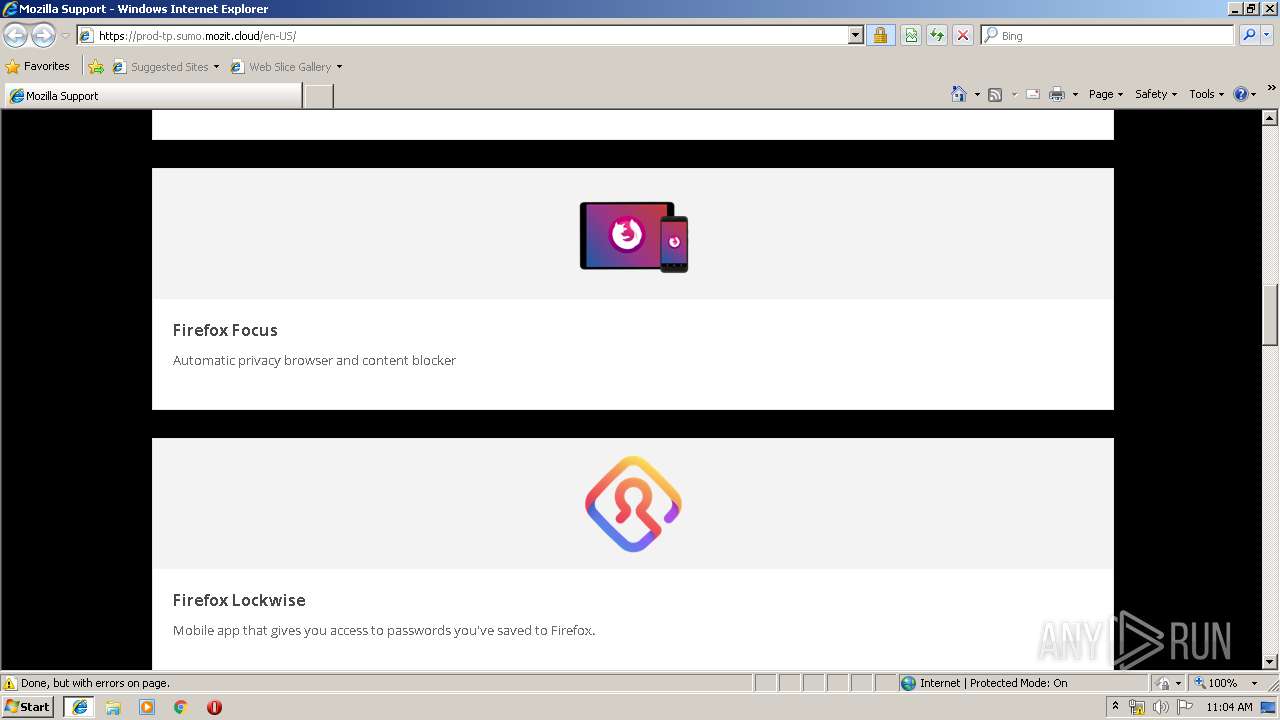This screenshot has width=1280, height=720.
Task: Open the Page menu
Action: point(1106,94)
